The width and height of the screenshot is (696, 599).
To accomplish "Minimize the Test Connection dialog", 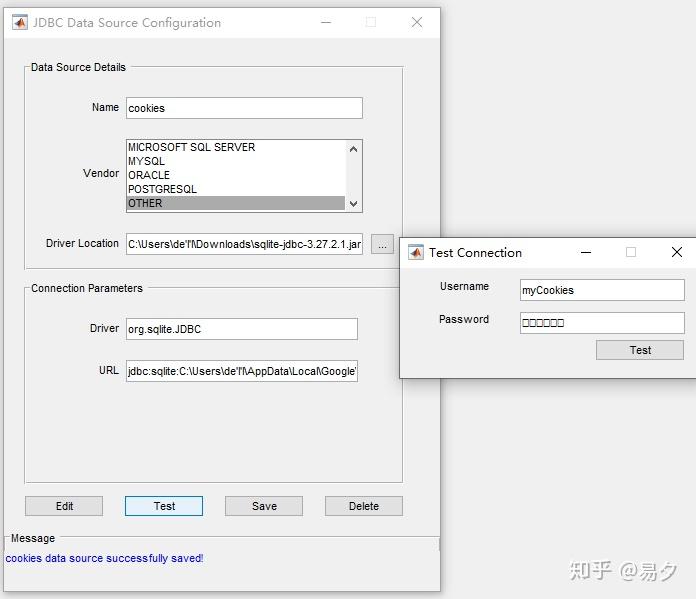I will coord(586,252).
